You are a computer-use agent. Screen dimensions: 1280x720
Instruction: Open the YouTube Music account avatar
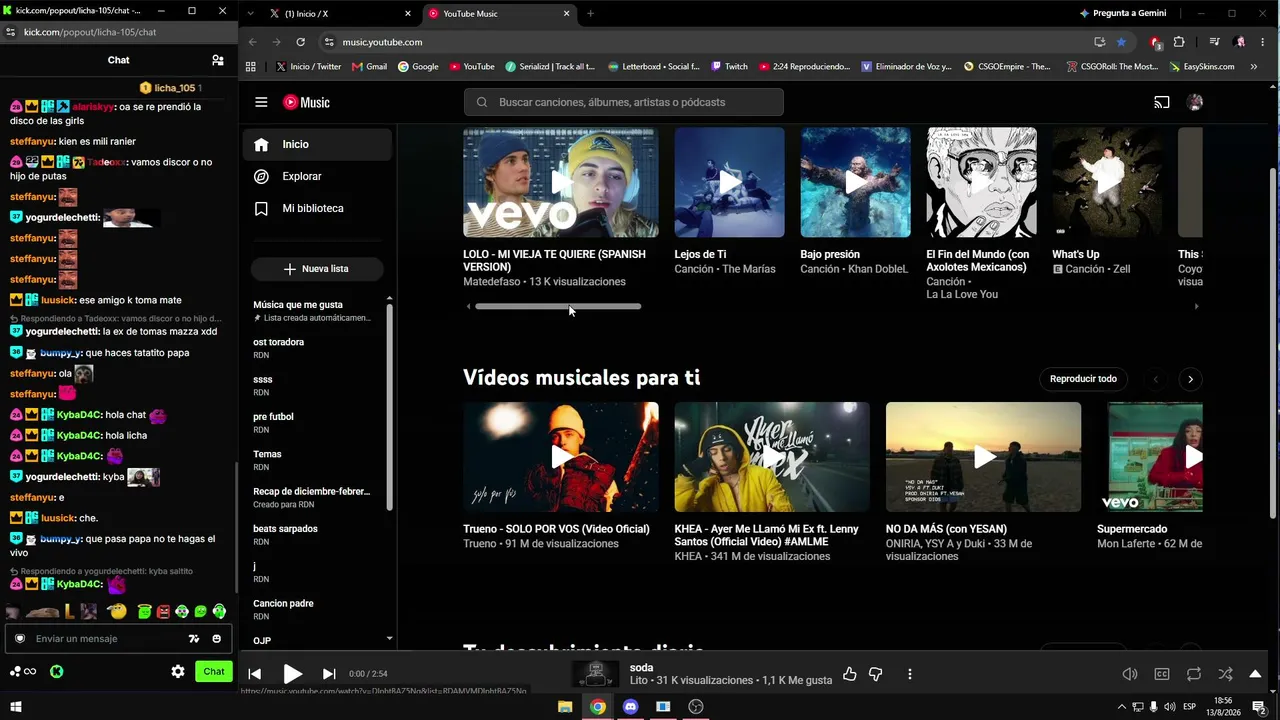point(1194,102)
